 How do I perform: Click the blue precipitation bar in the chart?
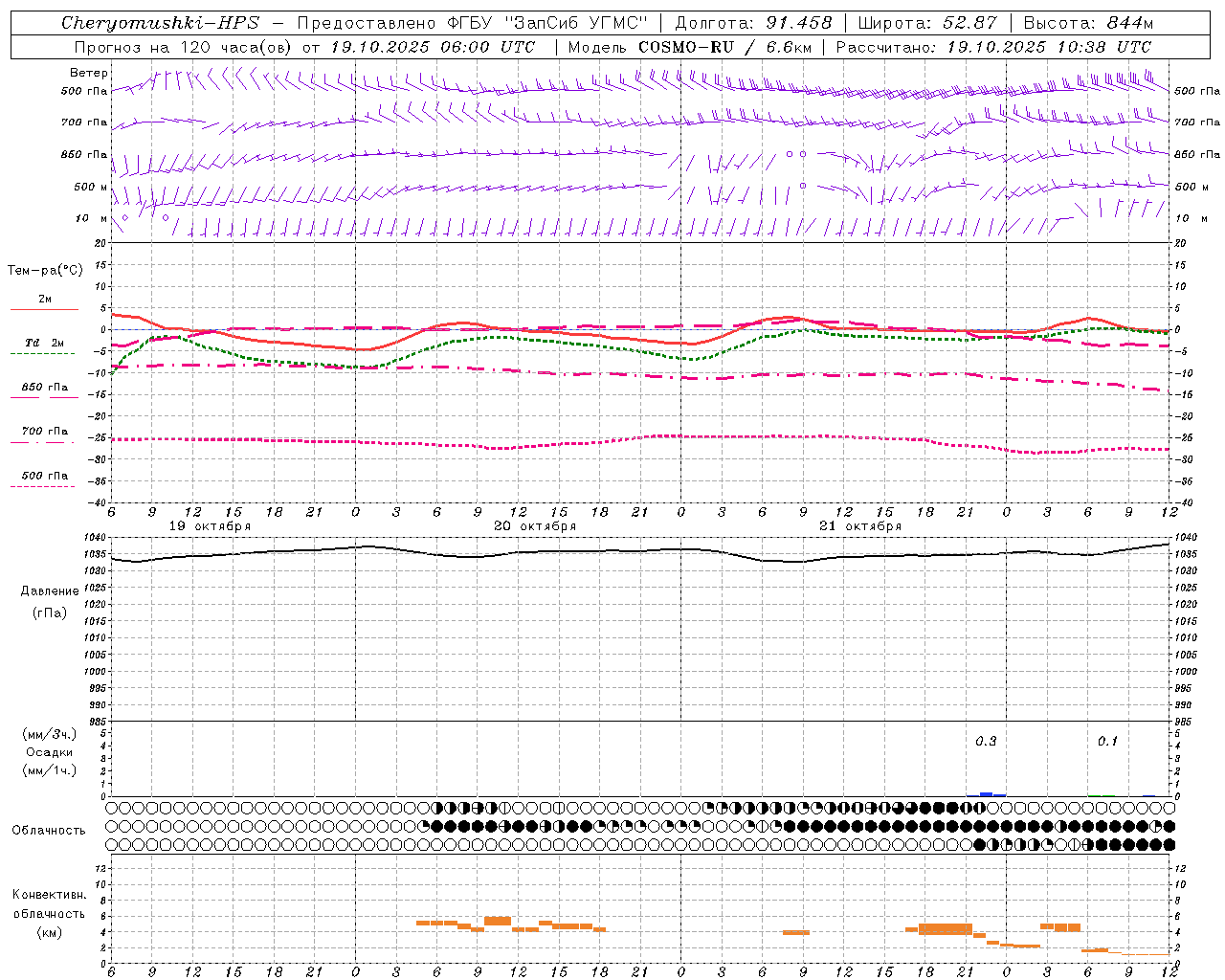click(x=987, y=794)
